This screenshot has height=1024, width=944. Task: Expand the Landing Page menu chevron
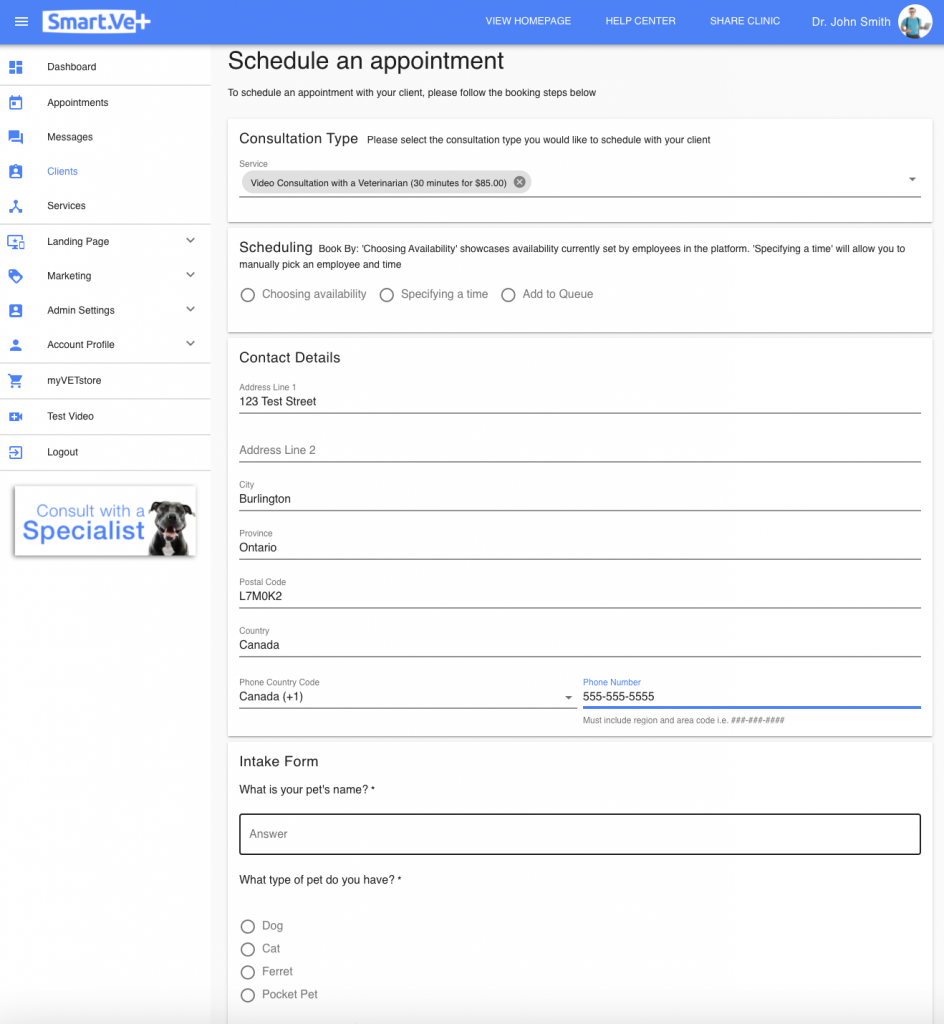coord(190,240)
